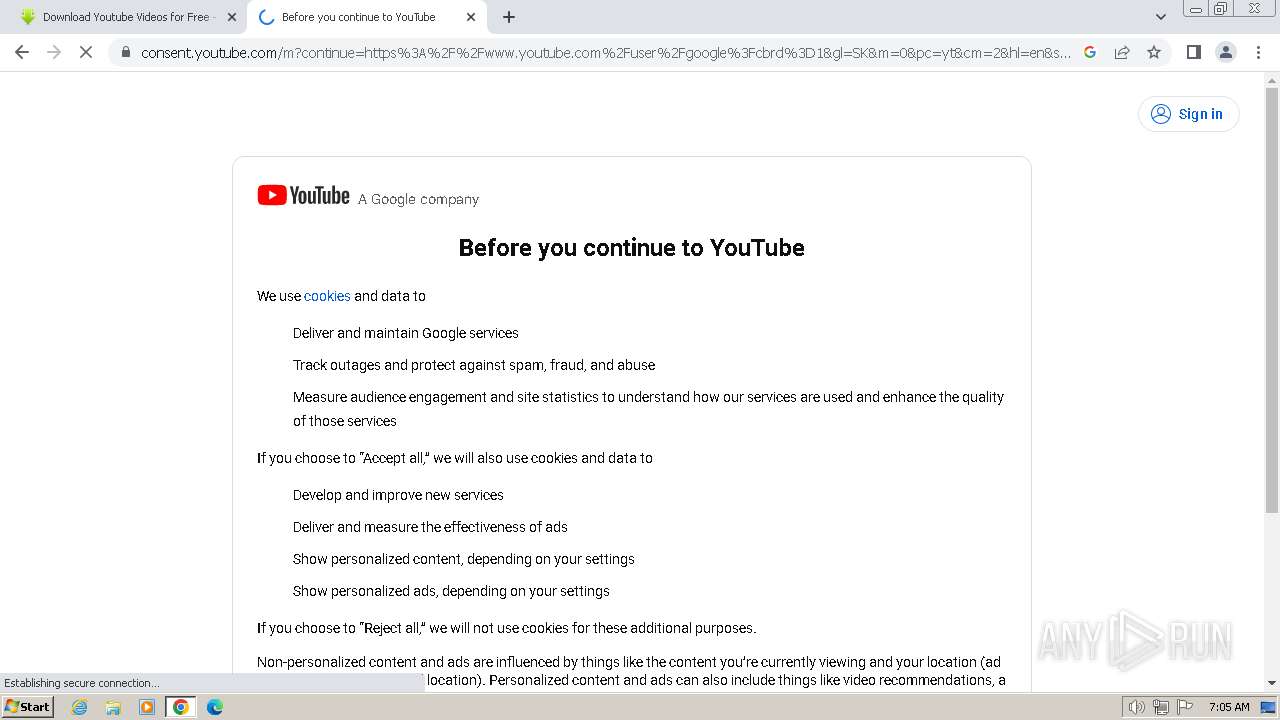Open Chrome three-dot menu
Viewport: 1280px width, 720px height.
pos(1258,52)
